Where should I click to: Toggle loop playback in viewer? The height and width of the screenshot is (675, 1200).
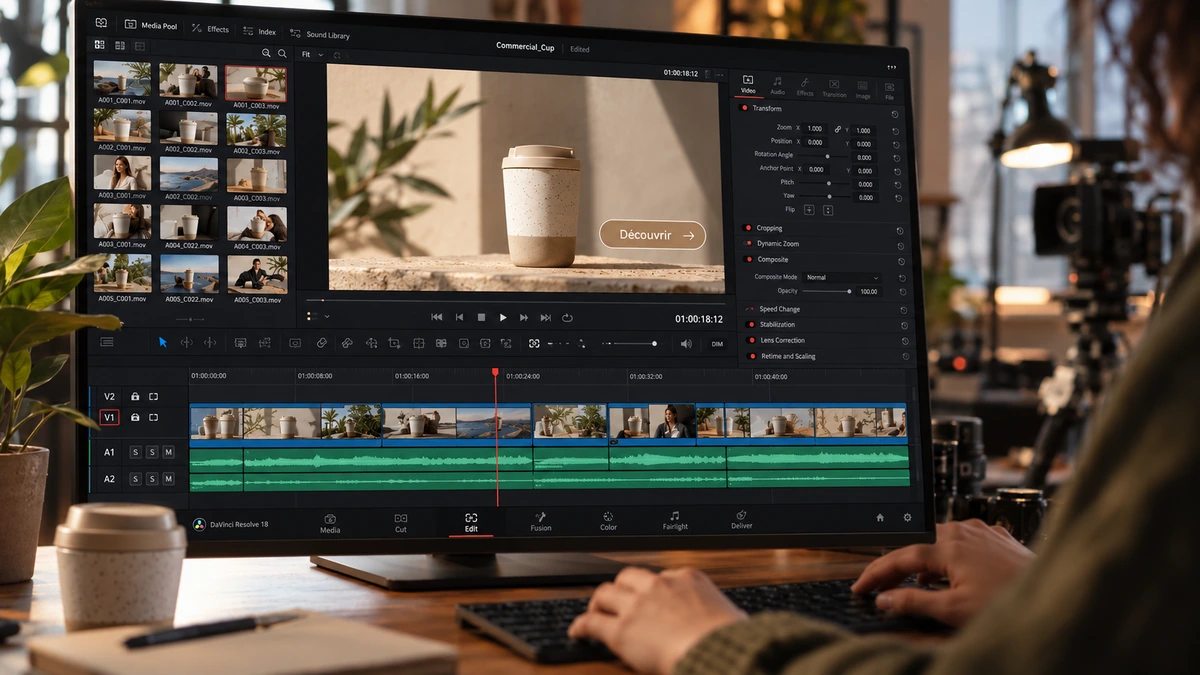(567, 317)
